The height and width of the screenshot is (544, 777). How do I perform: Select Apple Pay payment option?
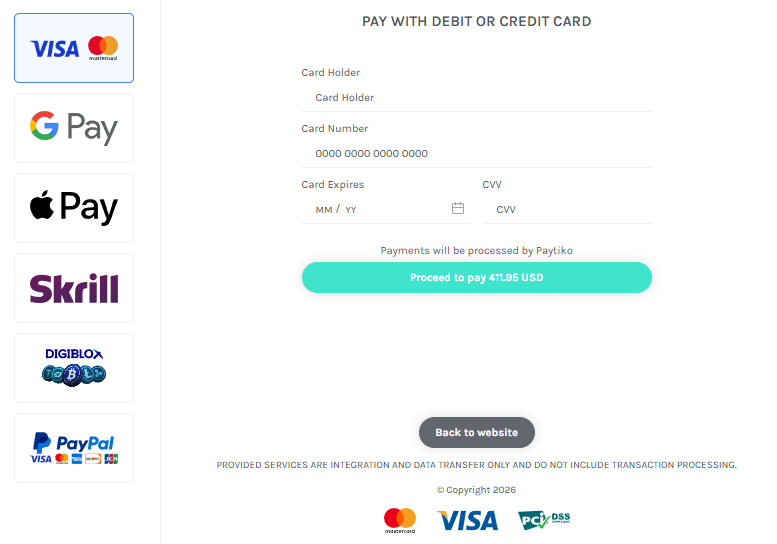(74, 208)
